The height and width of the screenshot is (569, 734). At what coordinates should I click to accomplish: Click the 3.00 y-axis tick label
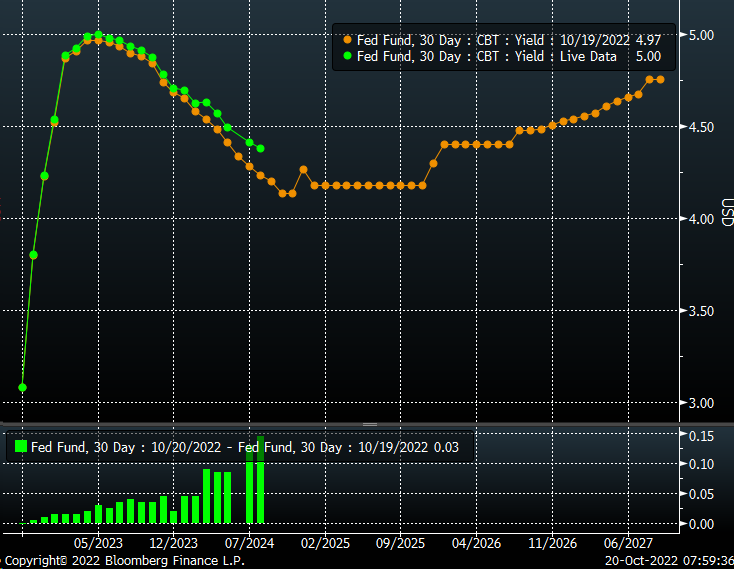pyautogui.click(x=701, y=403)
